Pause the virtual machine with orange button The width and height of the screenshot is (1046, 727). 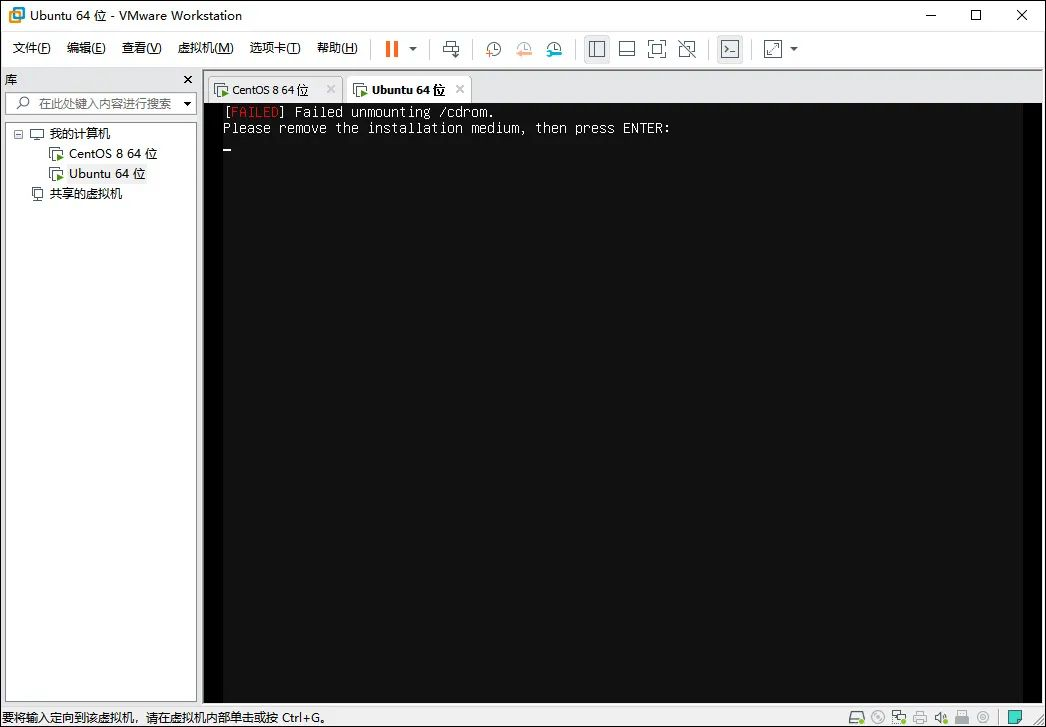[392, 49]
